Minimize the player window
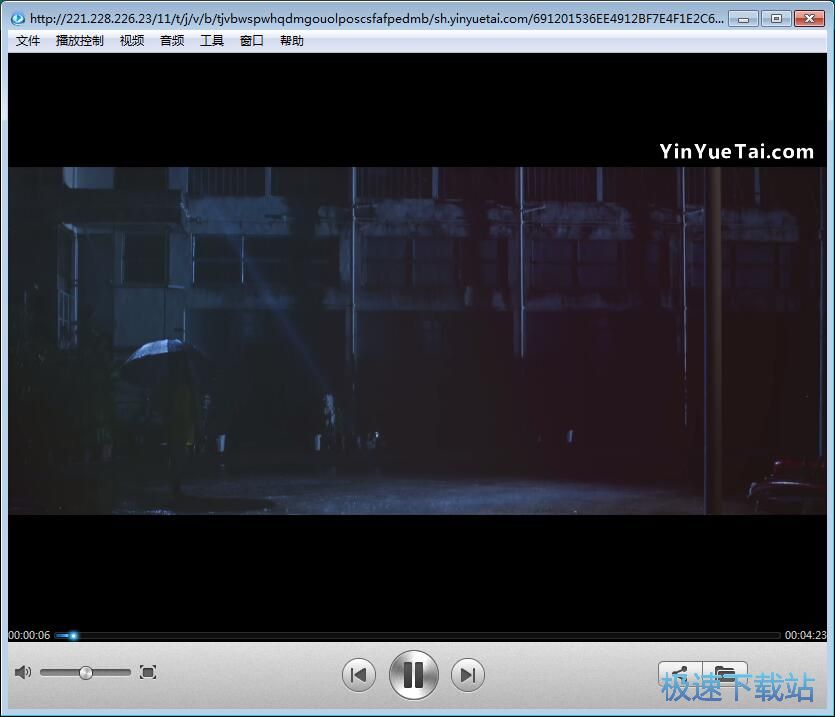The height and width of the screenshot is (717, 835). click(x=743, y=19)
